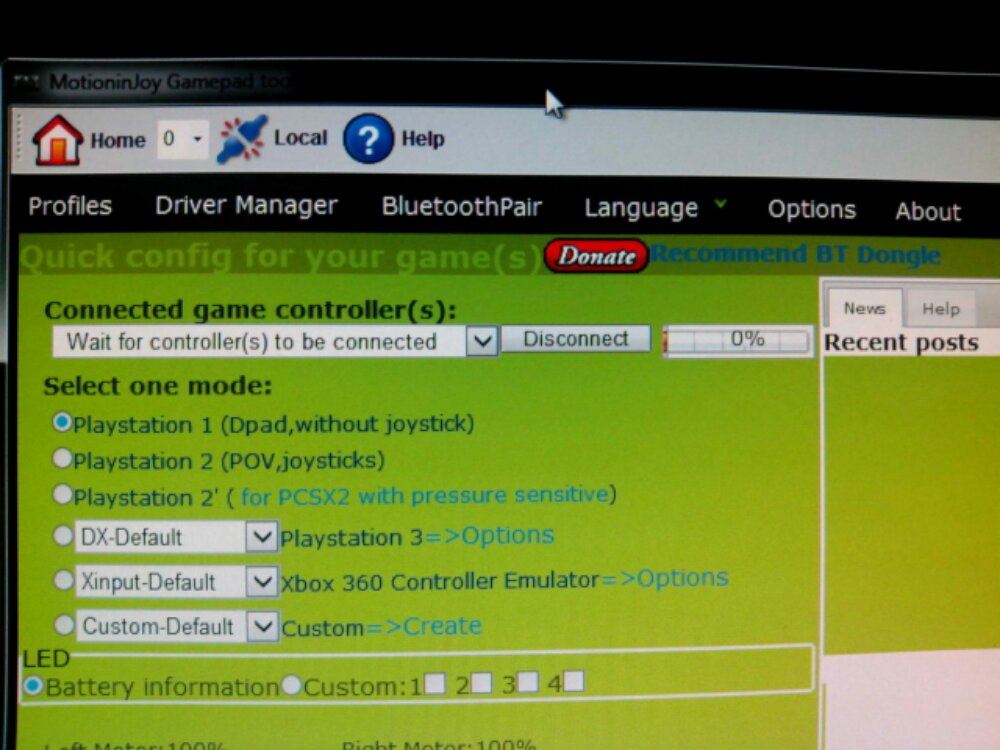Screen dimensions: 1000x750
Task: Open Xbox 360 Emulator =>Options link
Action: click(x=665, y=578)
